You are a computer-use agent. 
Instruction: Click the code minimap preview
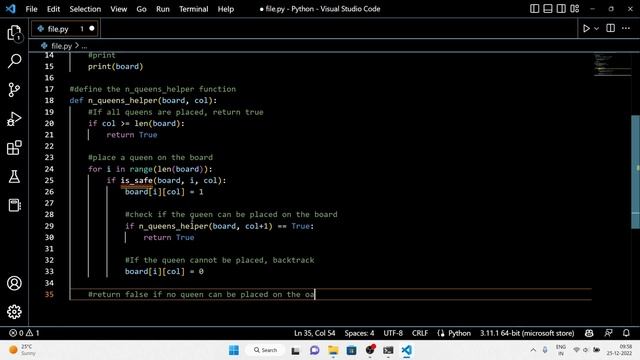[x=612, y=65]
